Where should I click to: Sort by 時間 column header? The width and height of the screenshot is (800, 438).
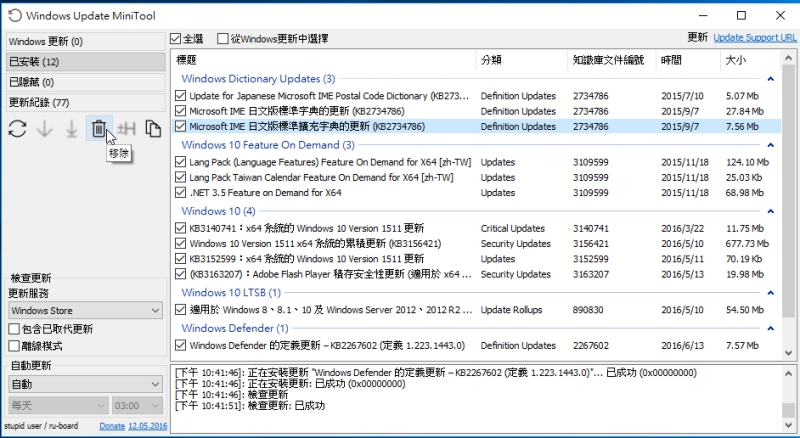pos(688,60)
